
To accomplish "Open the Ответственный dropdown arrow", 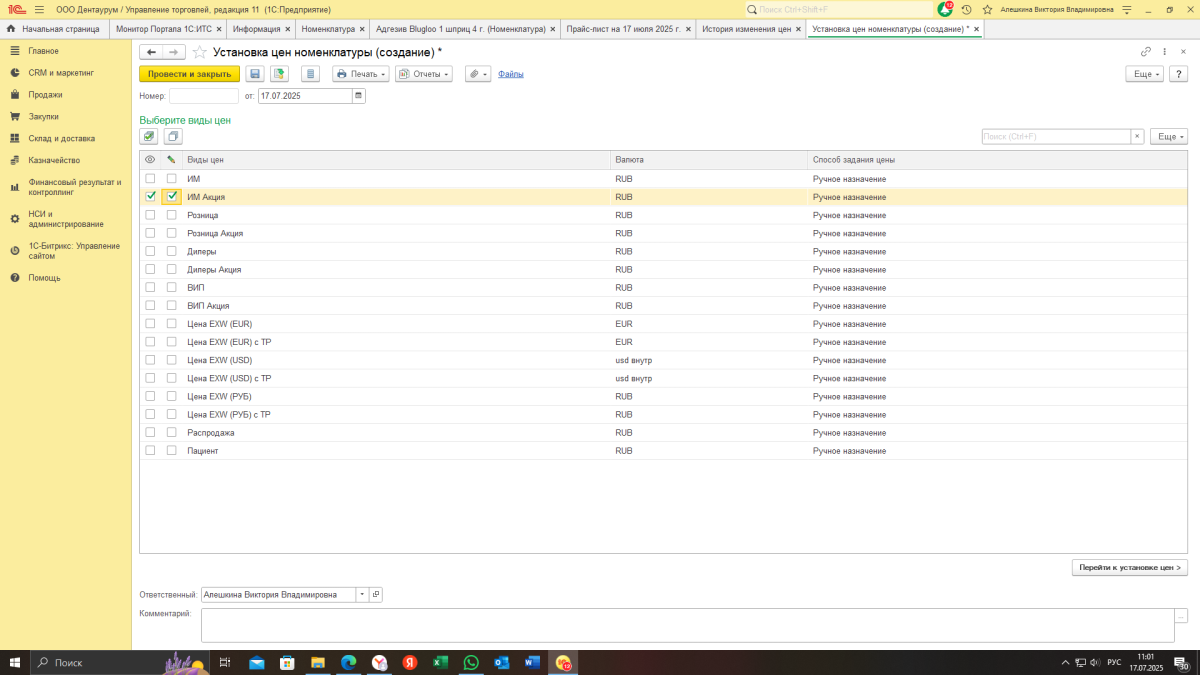I will pyautogui.click(x=362, y=594).
